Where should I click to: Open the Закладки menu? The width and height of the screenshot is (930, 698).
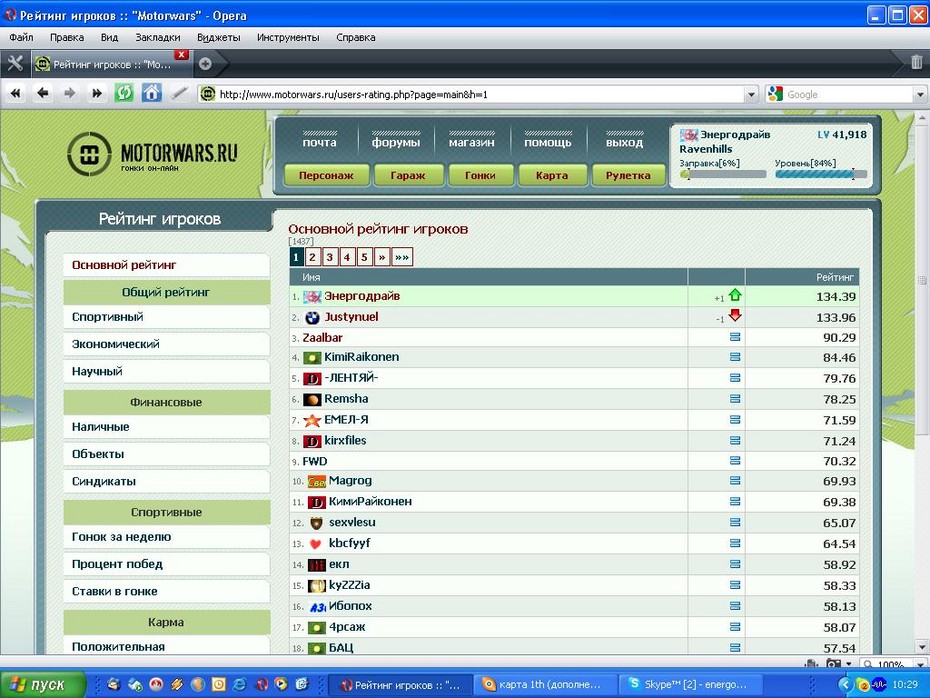tap(158, 37)
